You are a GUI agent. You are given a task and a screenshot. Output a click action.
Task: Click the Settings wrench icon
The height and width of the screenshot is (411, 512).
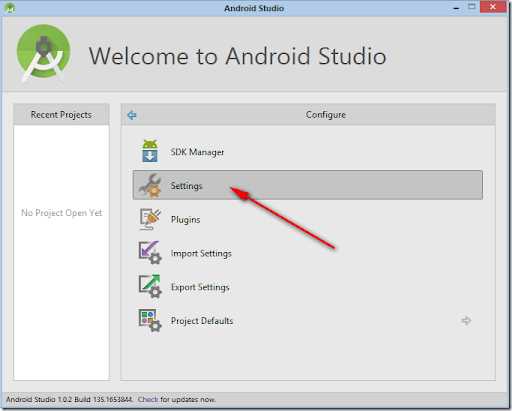(150, 186)
